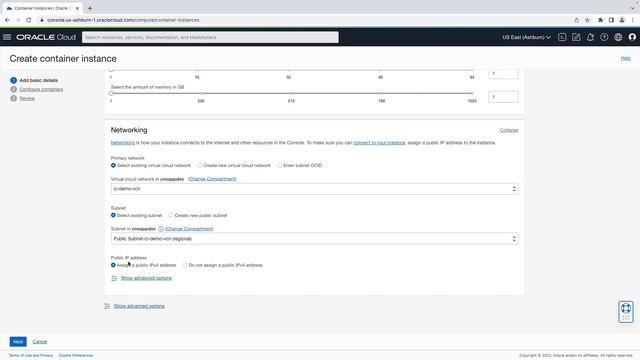Viewport: 640px width, 360px height.
Task: Open the Cloud Shell developer tools icon
Action: point(562,37)
